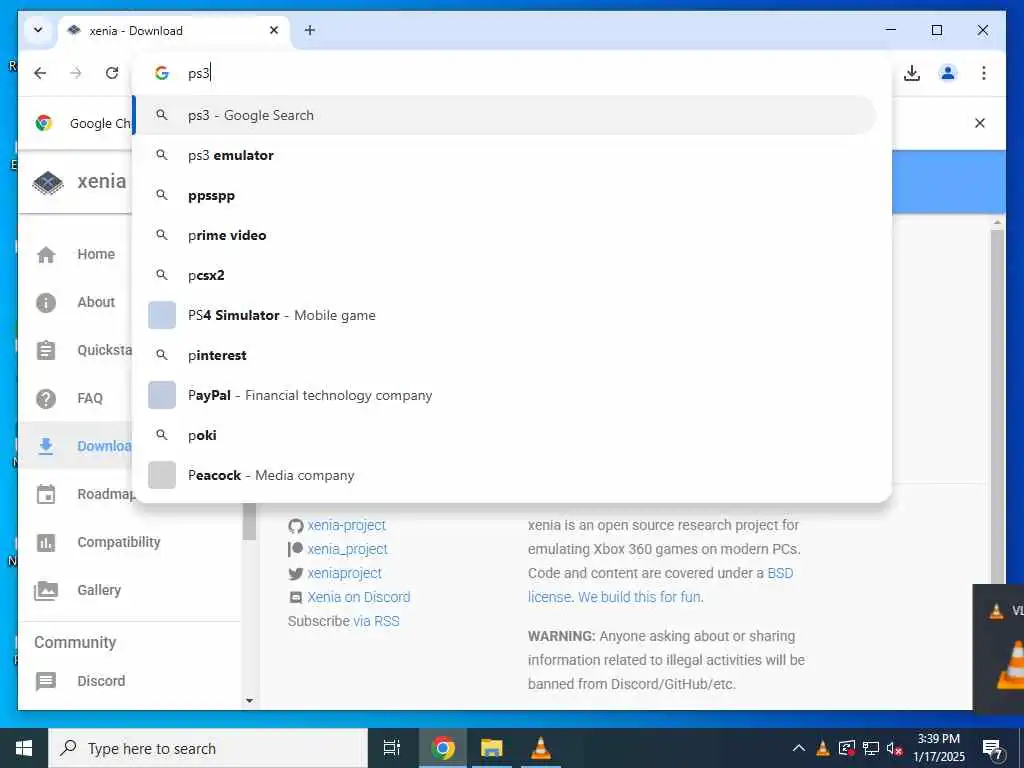This screenshot has height=768, width=1024.
Task: Dismiss the Google Chrome info bar
Action: coord(980,123)
